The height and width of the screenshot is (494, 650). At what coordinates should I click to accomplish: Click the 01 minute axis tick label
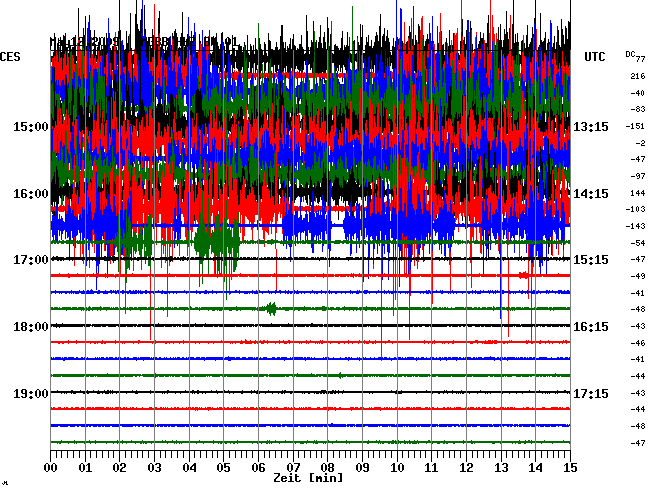(x=85, y=468)
